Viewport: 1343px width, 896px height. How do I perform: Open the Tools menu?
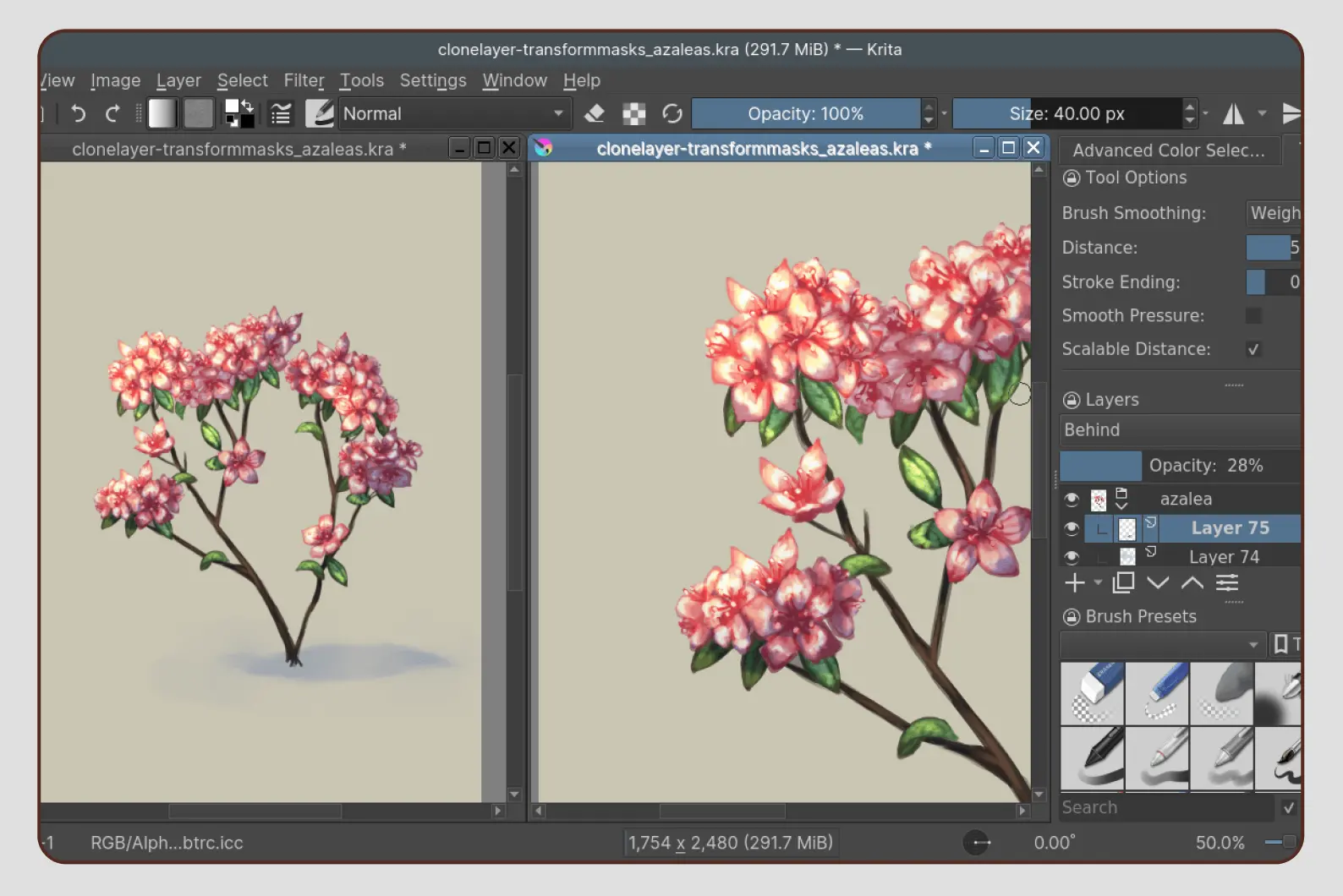coord(362,80)
